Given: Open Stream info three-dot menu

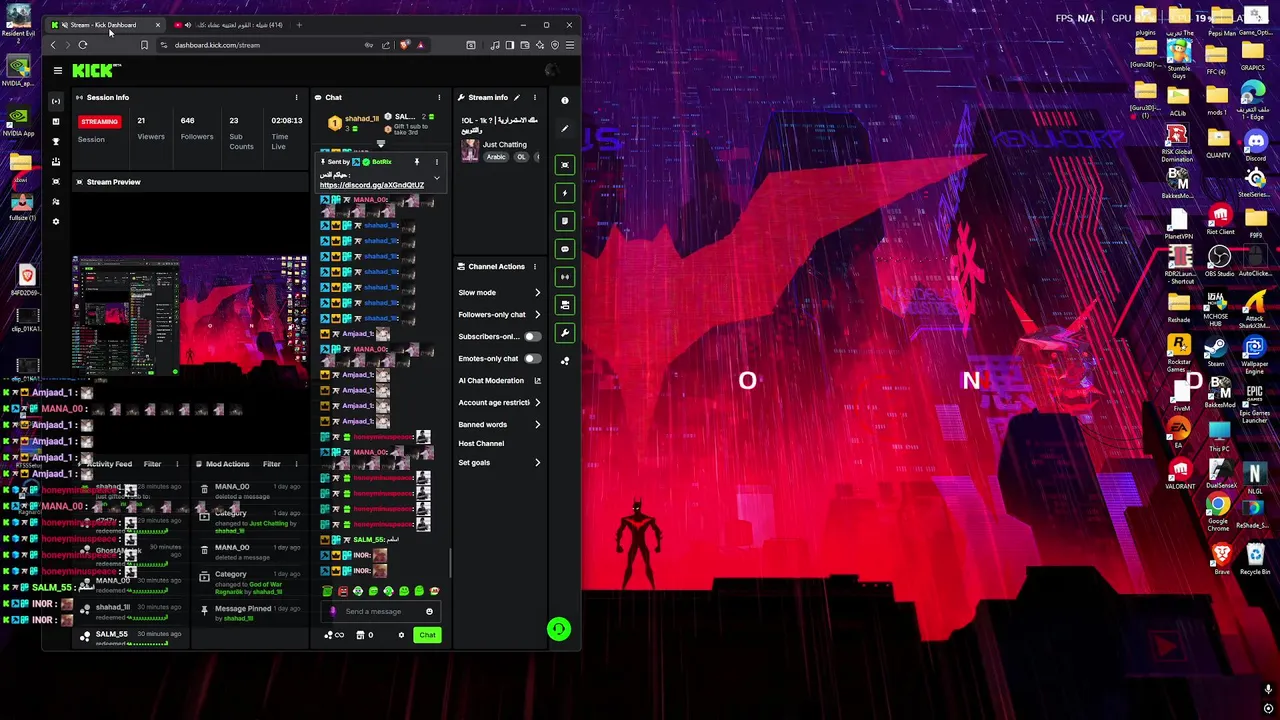Looking at the screenshot, I should (x=535, y=97).
